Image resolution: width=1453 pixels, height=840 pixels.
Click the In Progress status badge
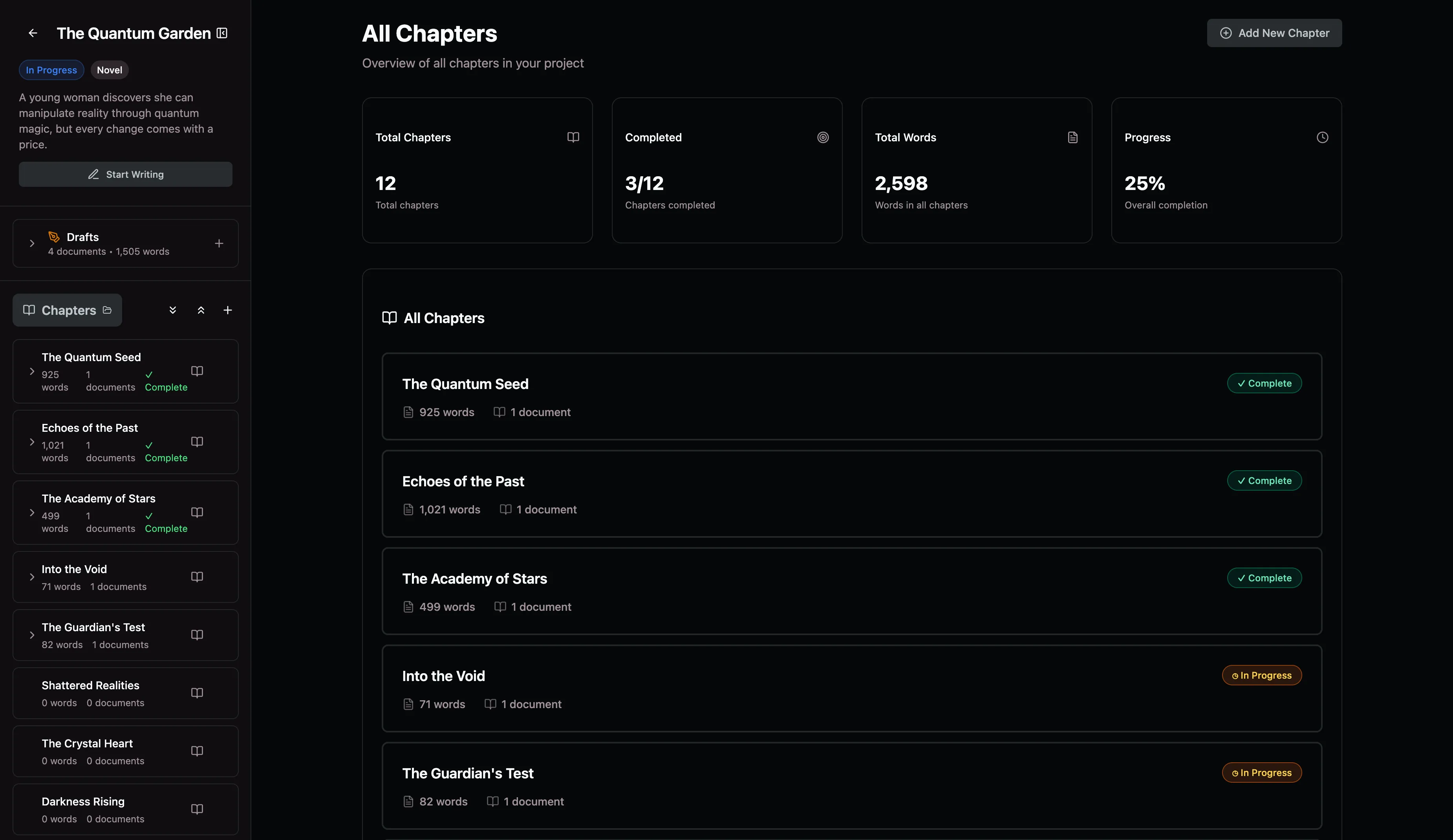click(51, 70)
